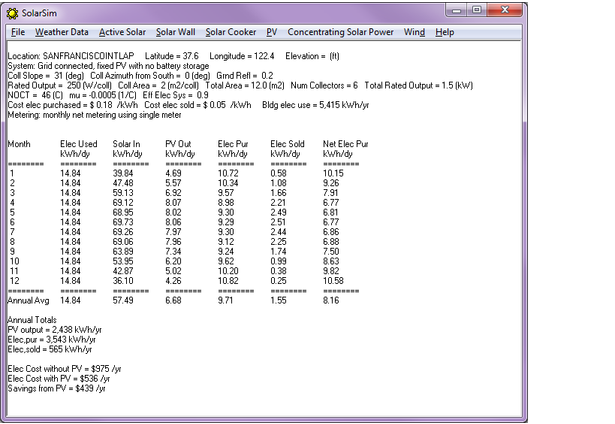Open the Help menu
This screenshot has height=424, width=615.
pyautogui.click(x=445, y=32)
